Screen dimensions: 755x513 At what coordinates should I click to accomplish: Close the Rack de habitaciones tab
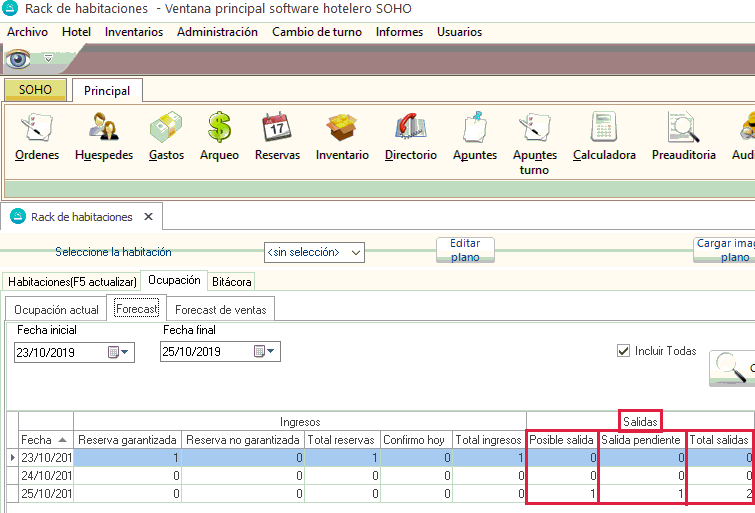point(148,216)
